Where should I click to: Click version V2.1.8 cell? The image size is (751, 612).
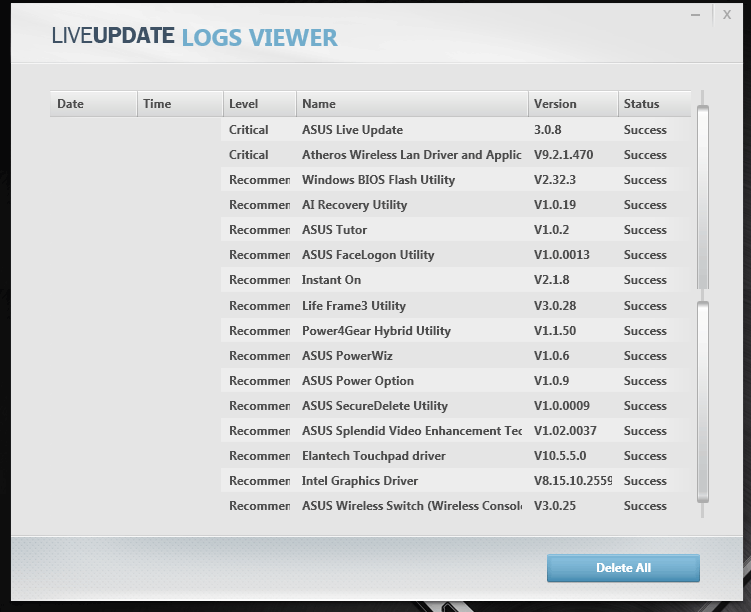551,280
